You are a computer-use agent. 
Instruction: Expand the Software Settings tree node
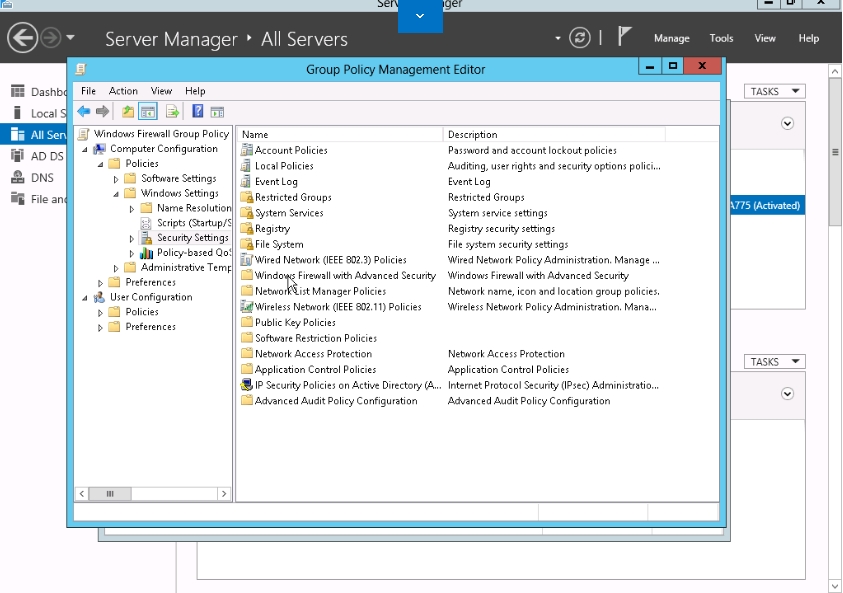tap(116, 179)
